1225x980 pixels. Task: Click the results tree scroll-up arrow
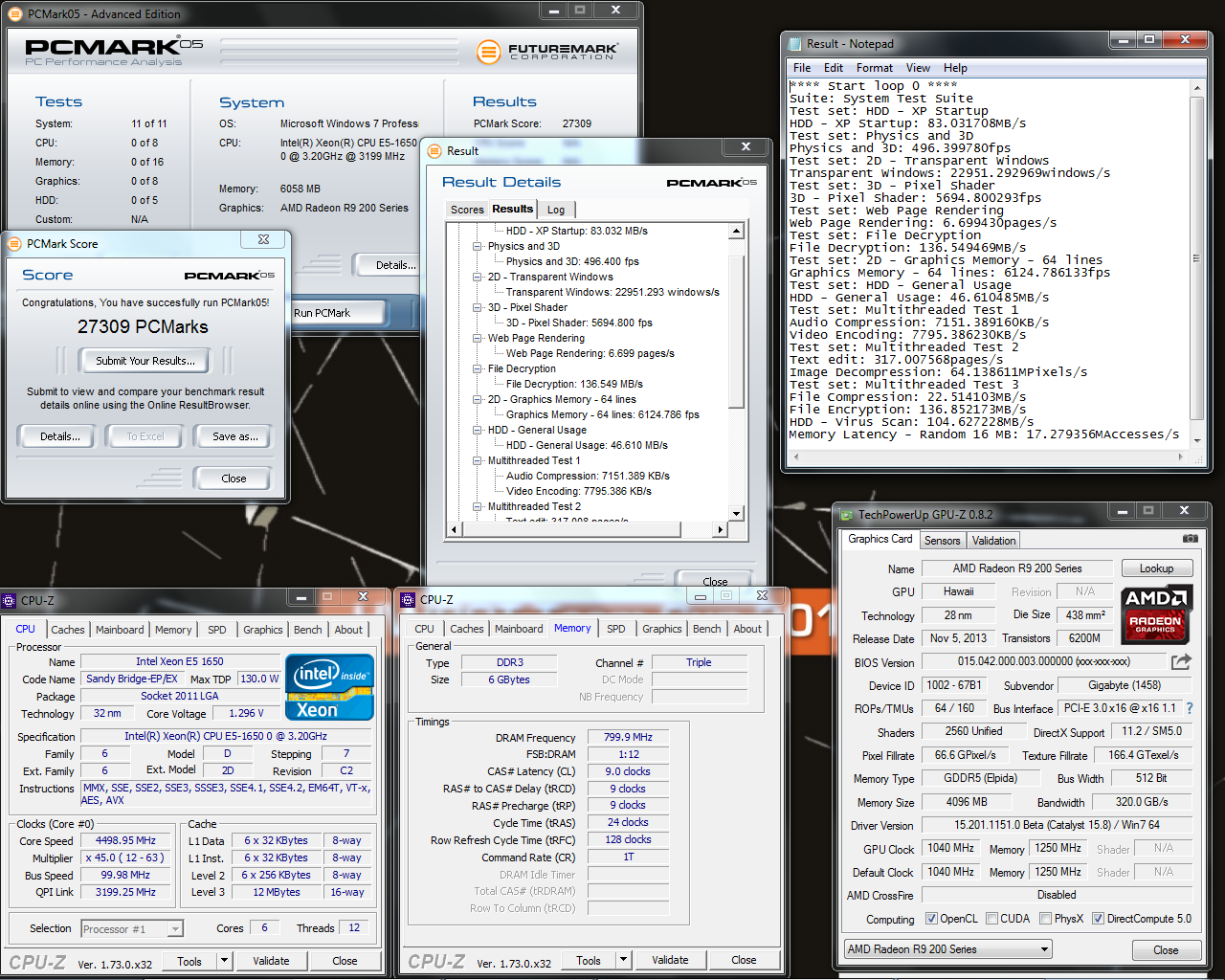click(x=736, y=232)
